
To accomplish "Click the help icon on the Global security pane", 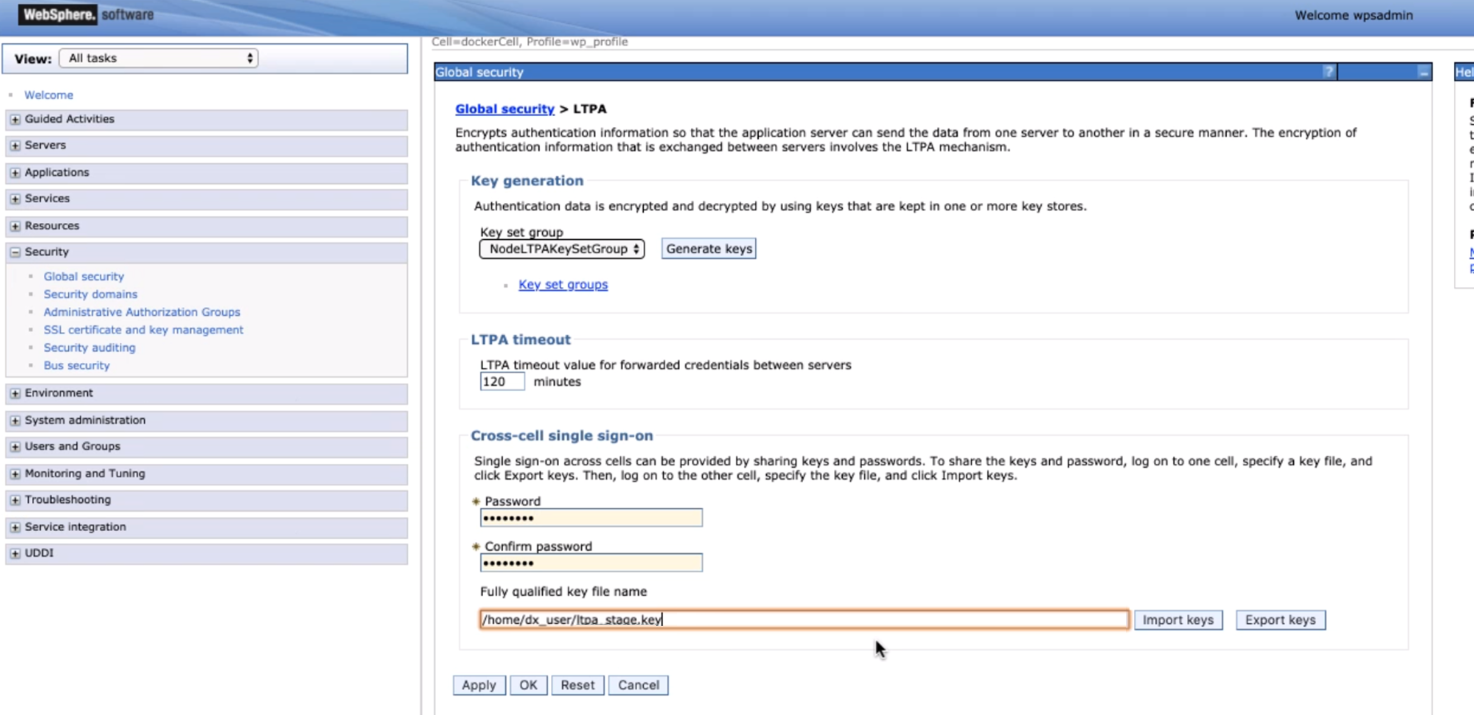I will 1327,71.
